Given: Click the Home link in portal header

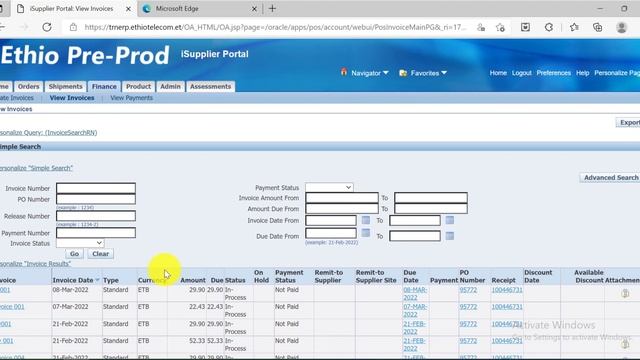Looking at the screenshot, I should [498, 73].
